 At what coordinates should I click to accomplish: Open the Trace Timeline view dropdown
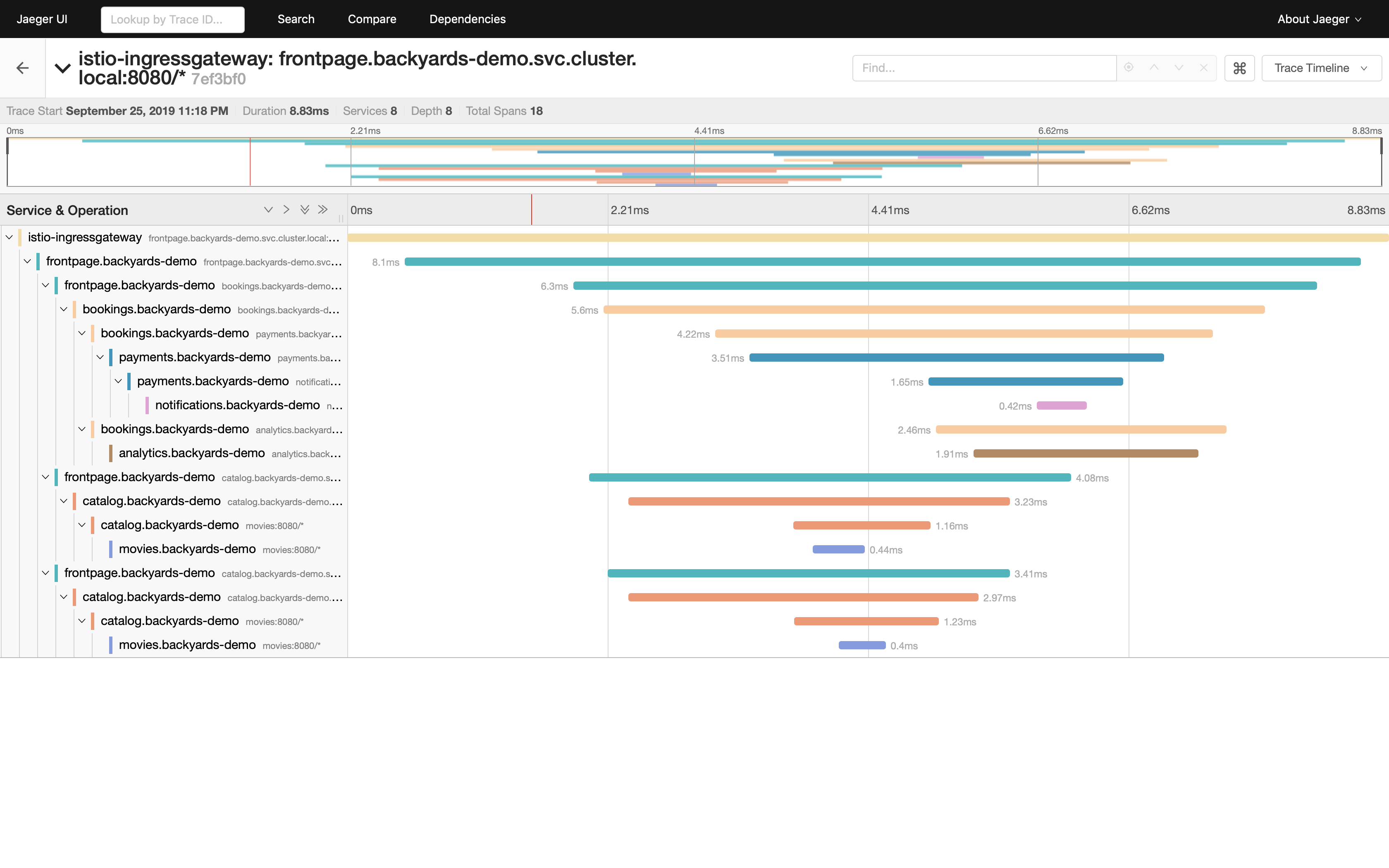coord(1321,68)
